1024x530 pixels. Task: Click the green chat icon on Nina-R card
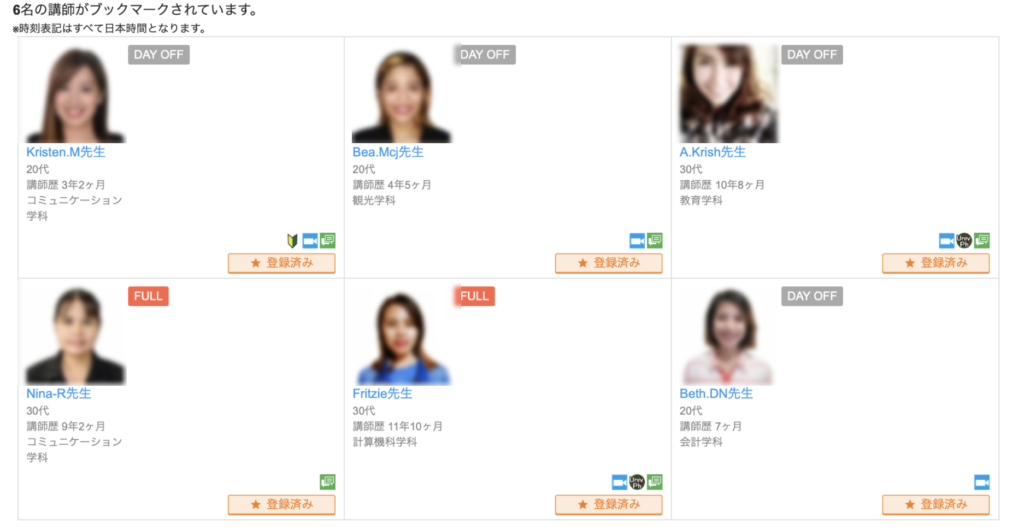pyautogui.click(x=328, y=482)
